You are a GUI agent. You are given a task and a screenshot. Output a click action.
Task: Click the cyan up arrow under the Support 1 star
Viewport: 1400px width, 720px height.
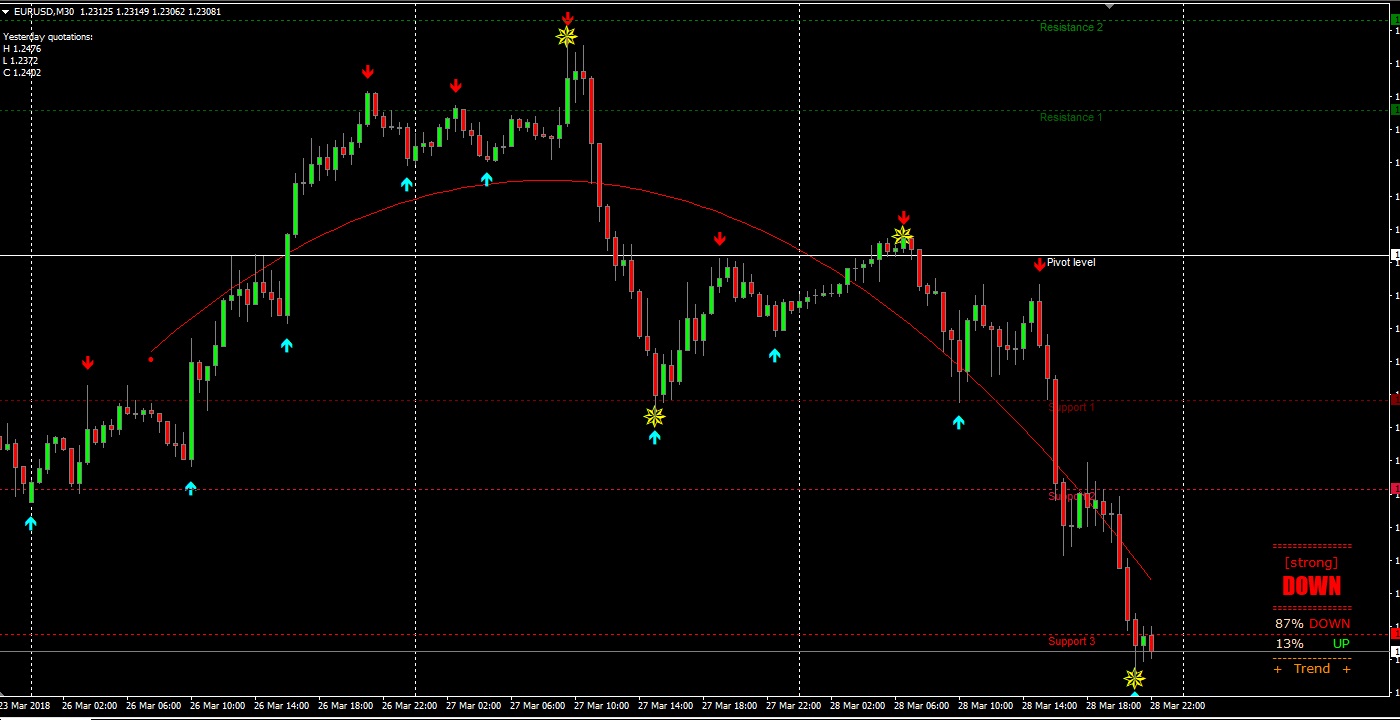click(655, 437)
